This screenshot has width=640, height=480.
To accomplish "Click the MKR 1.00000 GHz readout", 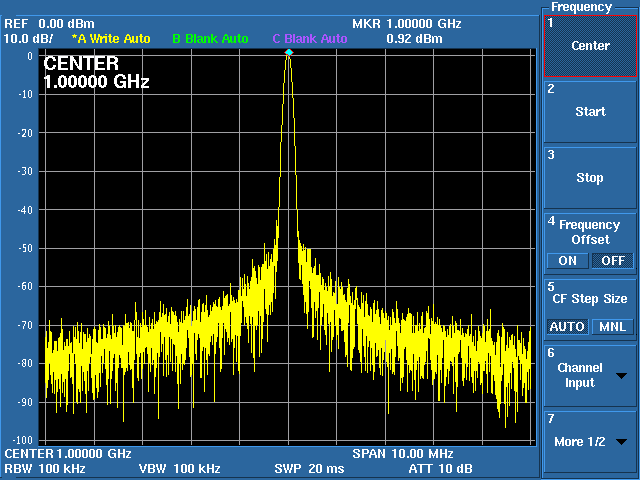I will point(407,24).
